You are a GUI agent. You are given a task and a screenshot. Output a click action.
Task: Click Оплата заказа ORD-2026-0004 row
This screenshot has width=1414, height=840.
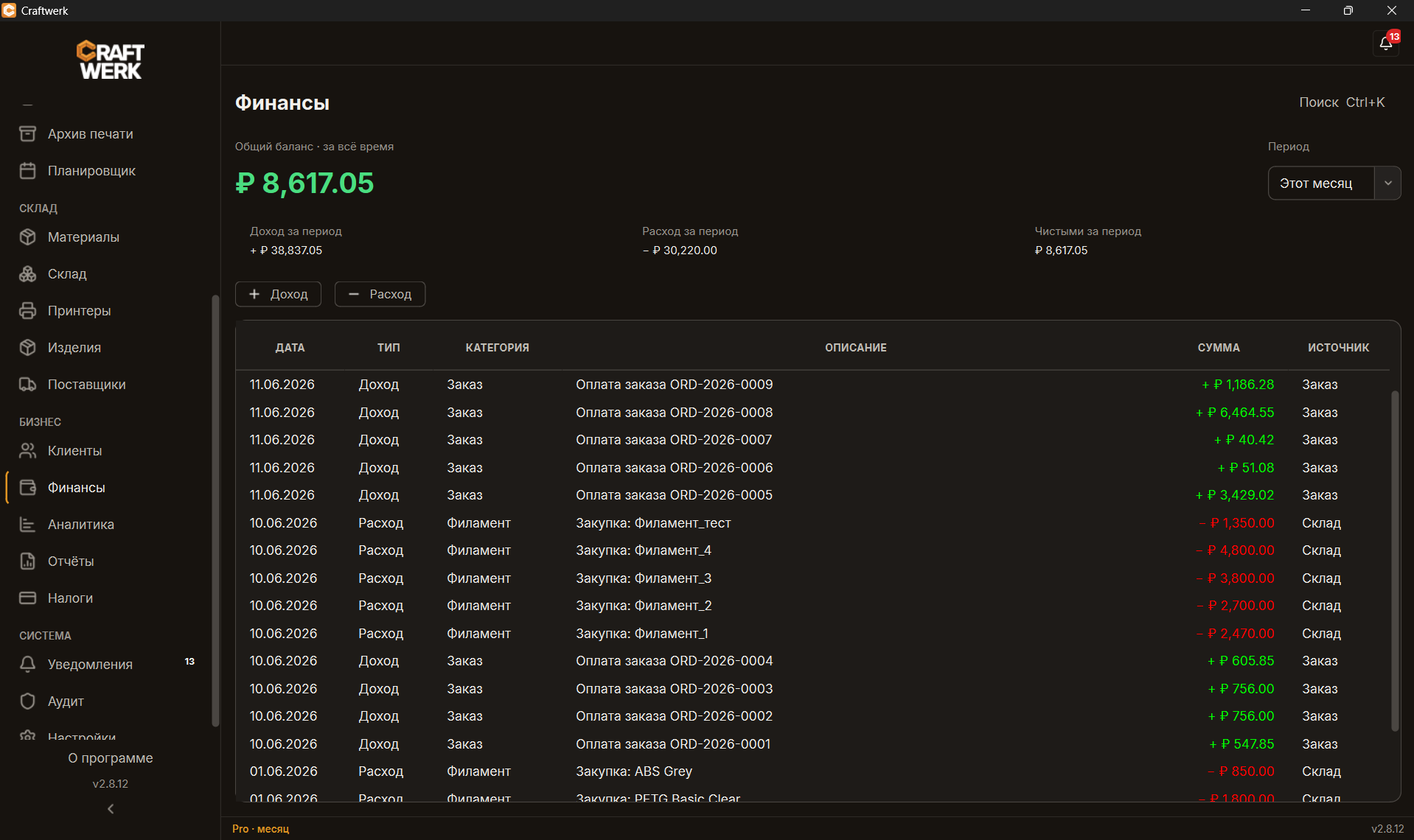[812, 661]
